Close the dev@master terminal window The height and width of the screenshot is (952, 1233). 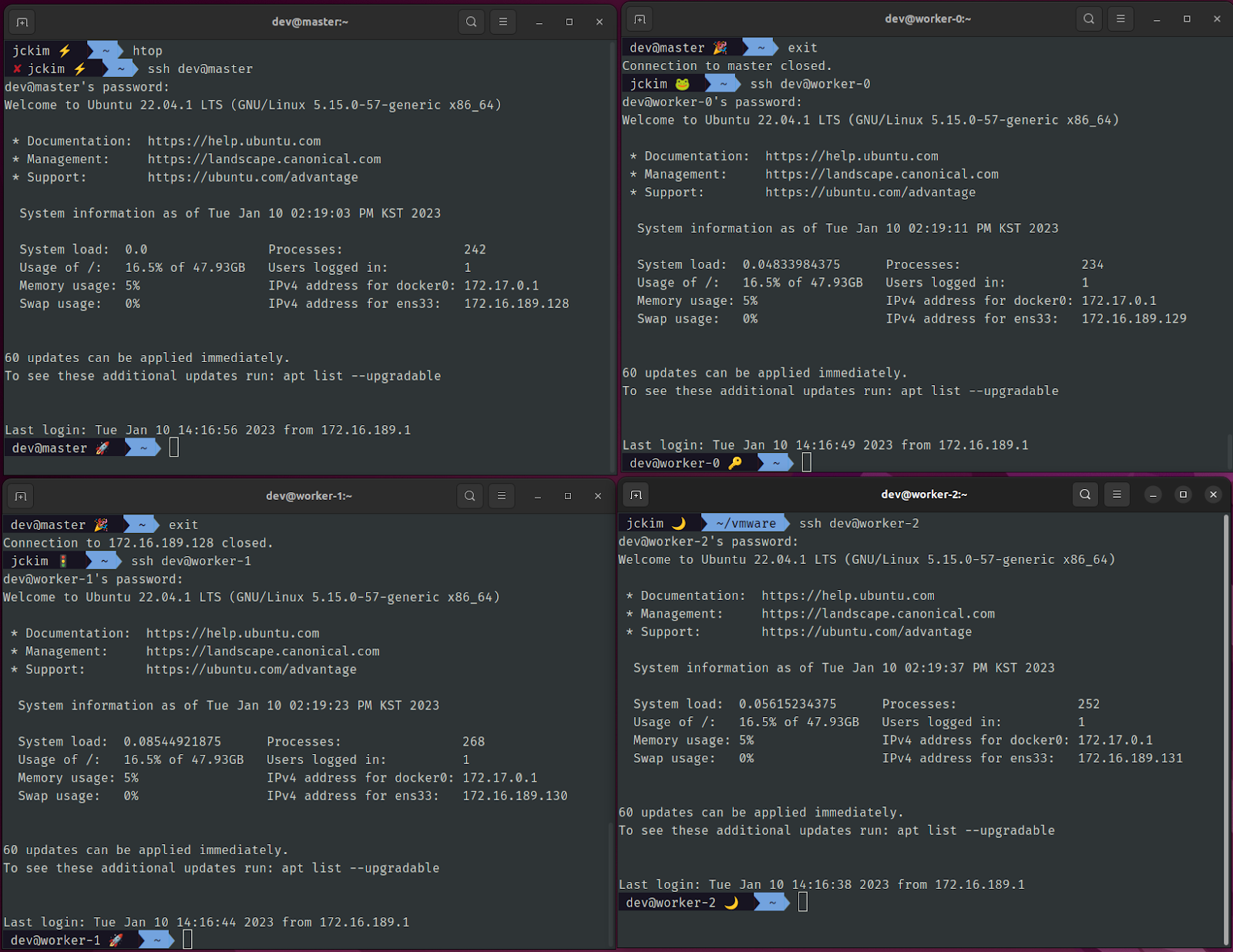coord(600,22)
